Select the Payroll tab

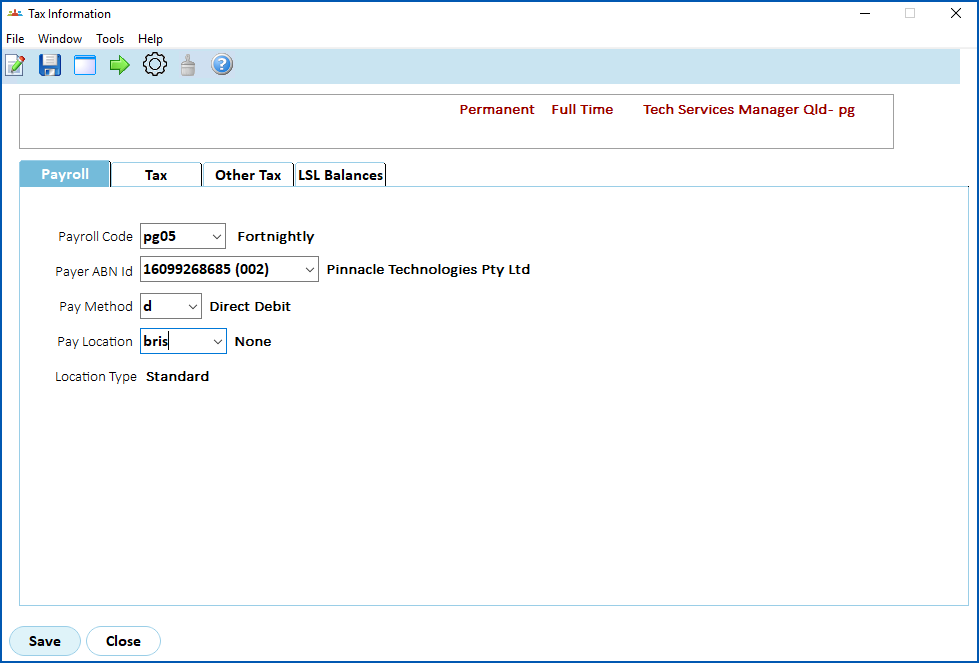pyautogui.click(x=65, y=174)
